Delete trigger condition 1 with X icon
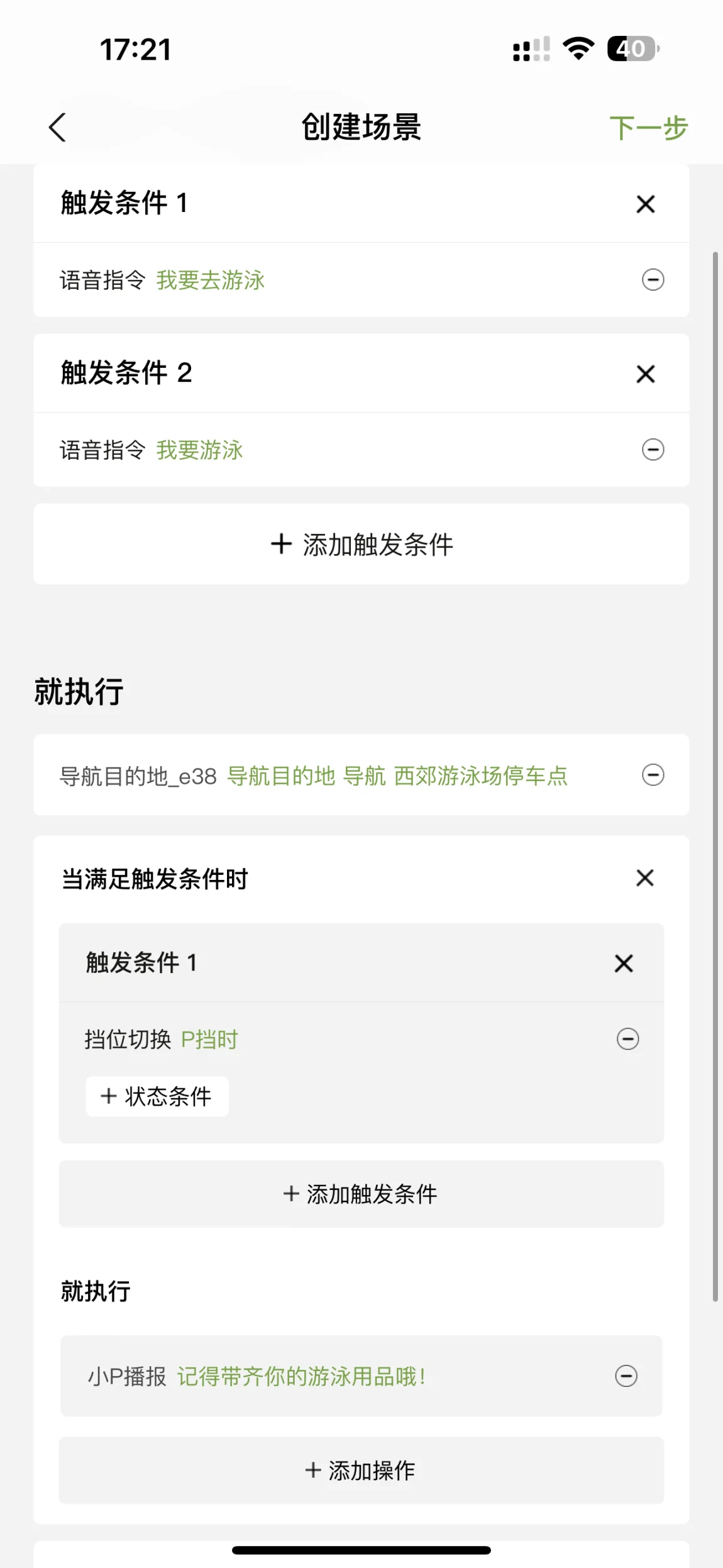 click(x=645, y=204)
